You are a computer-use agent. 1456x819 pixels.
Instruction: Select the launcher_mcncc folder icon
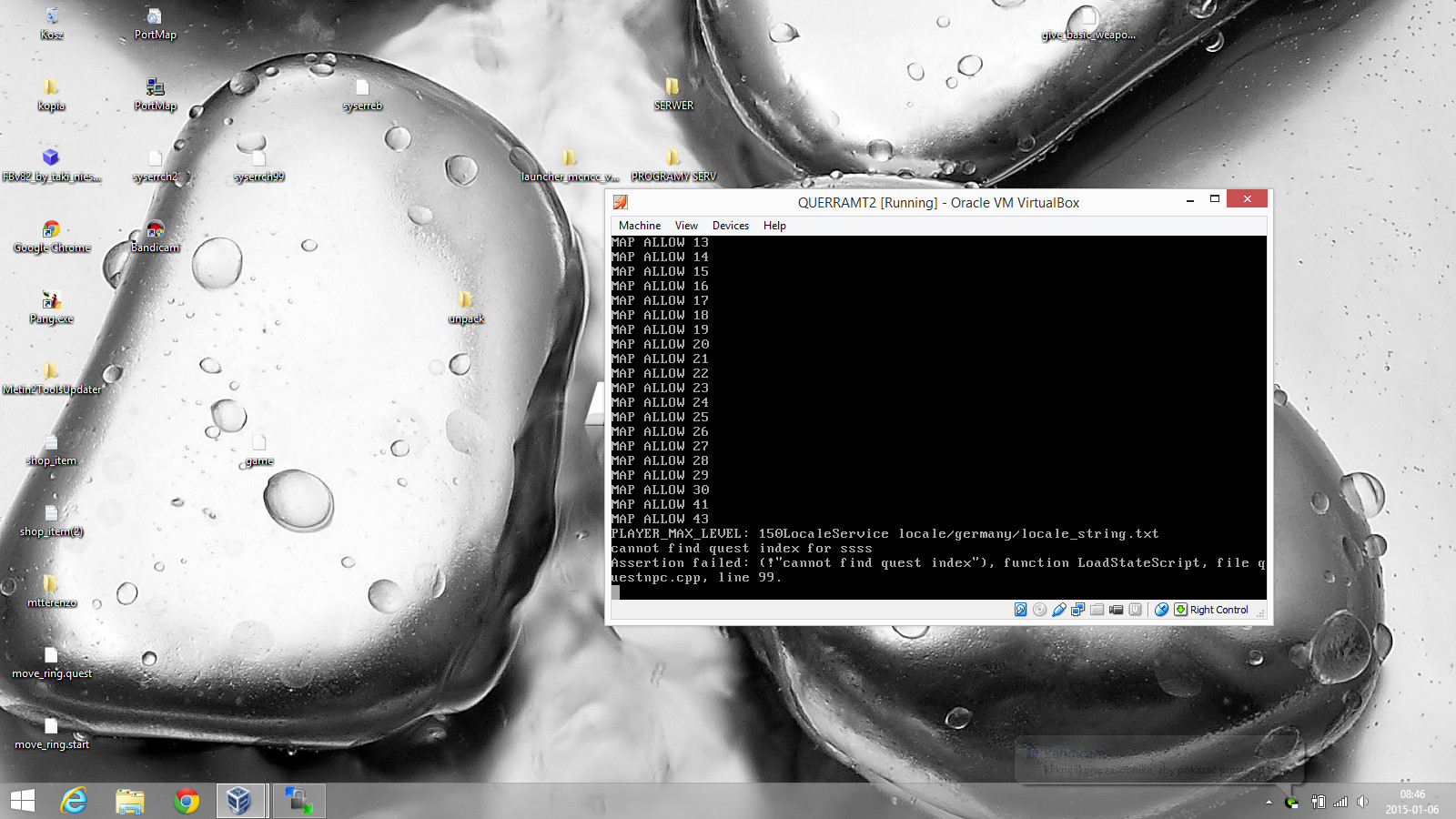pyautogui.click(x=571, y=166)
